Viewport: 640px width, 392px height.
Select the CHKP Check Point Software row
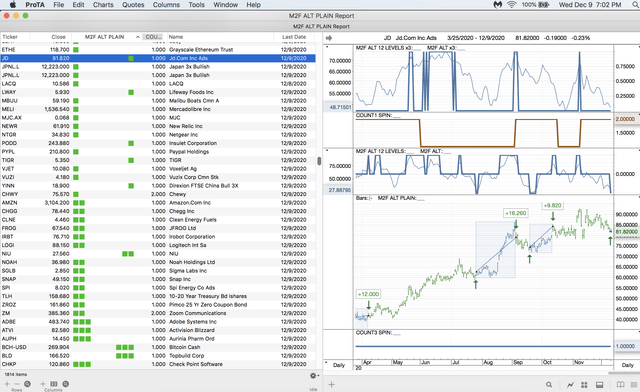[x=158, y=364]
